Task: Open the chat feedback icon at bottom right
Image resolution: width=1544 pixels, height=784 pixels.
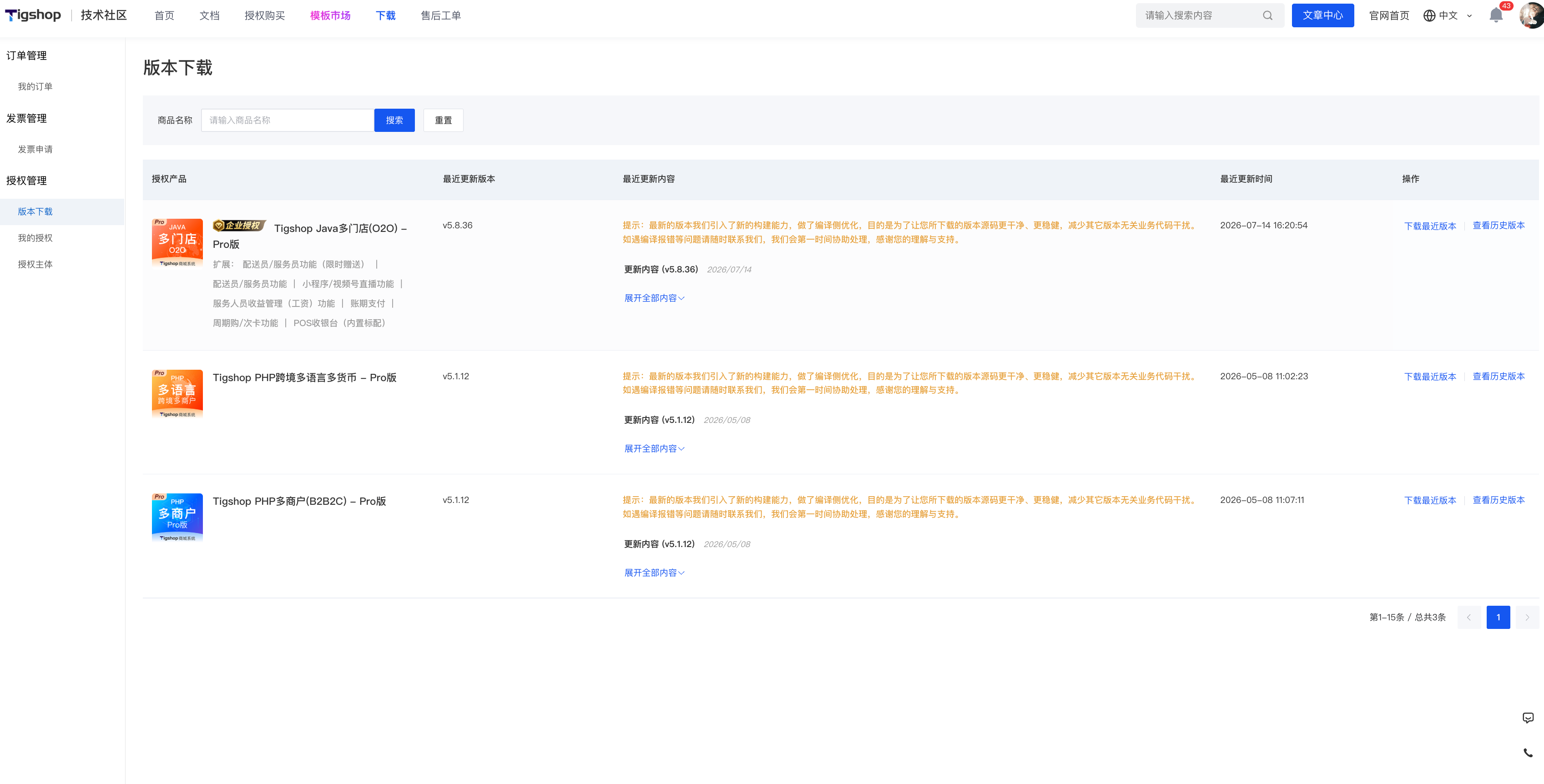Action: (1528, 718)
